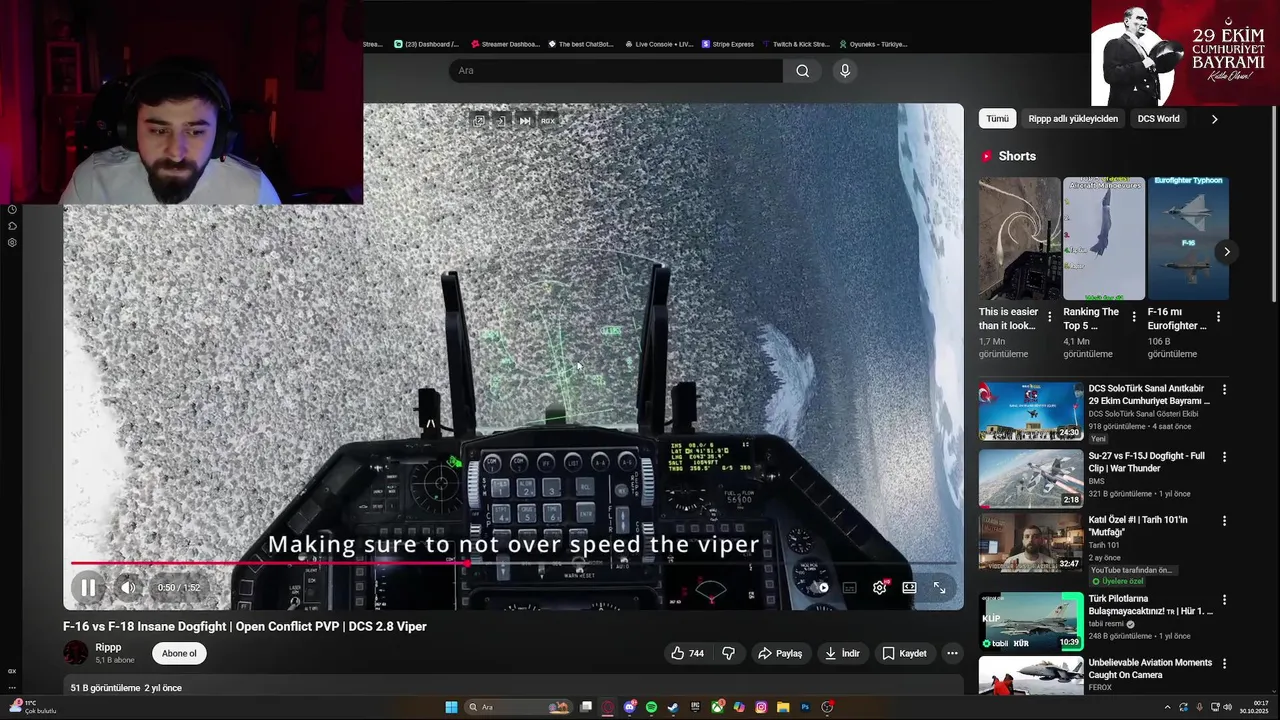Switch to theater mode
Viewport: 1280px width, 720px height.
[909, 588]
